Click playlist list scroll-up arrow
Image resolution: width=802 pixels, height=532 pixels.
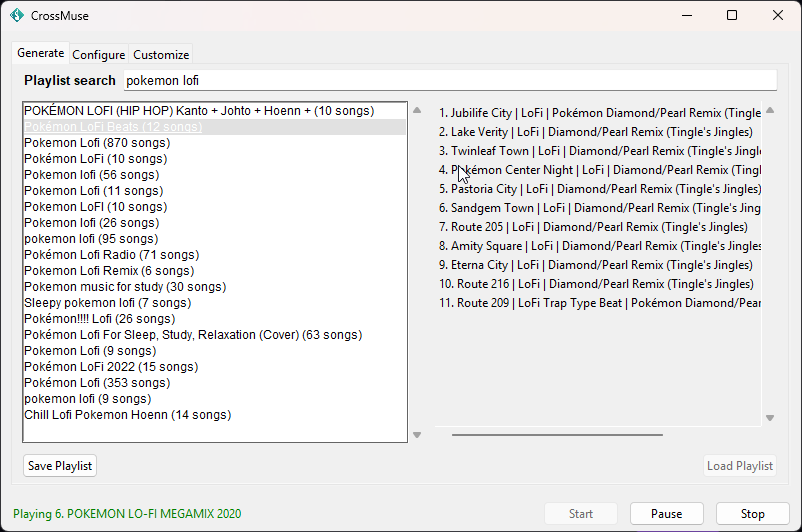coord(417,110)
